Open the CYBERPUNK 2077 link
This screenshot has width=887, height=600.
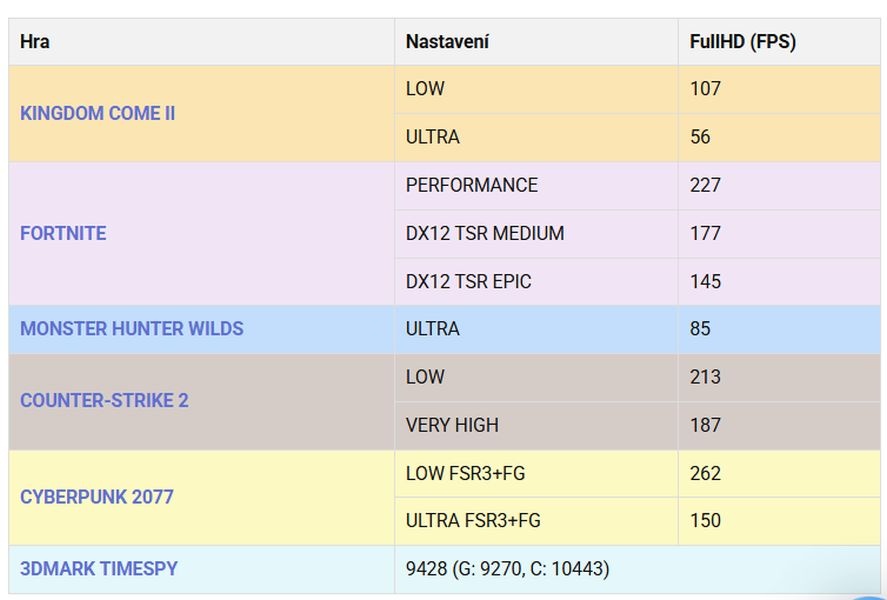coord(96,496)
